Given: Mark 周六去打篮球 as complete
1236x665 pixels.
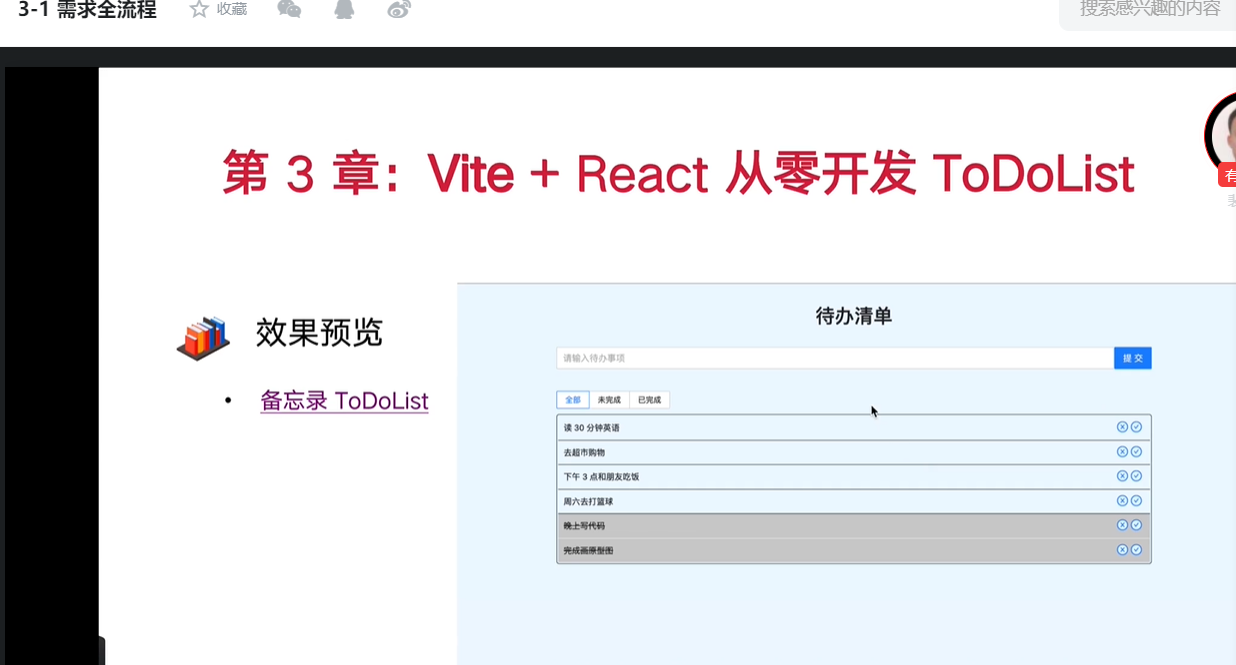Looking at the screenshot, I should pos(1136,501).
